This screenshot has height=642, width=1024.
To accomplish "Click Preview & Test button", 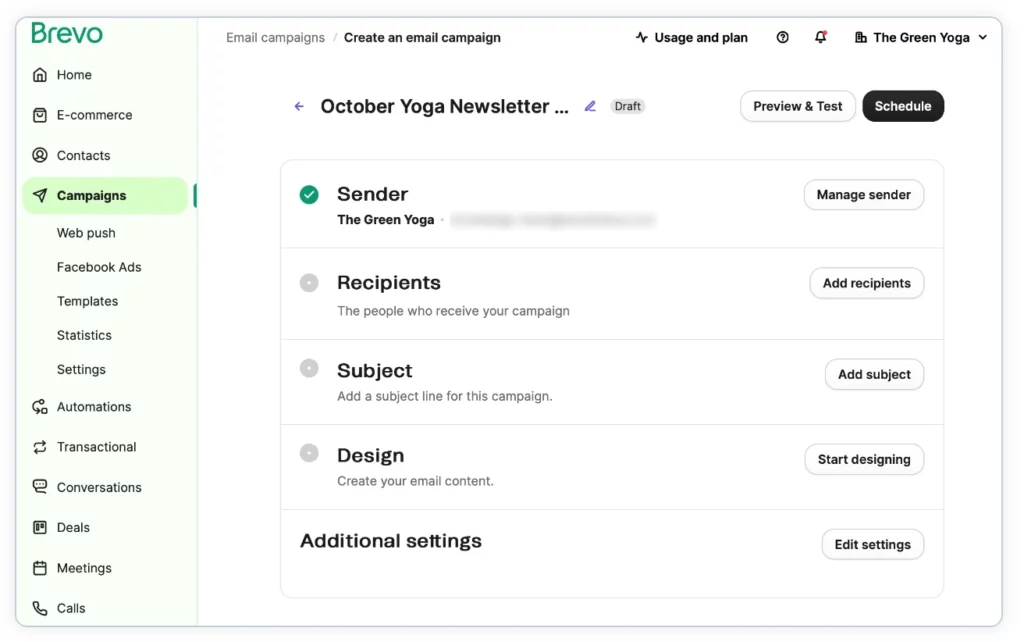I will click(797, 106).
